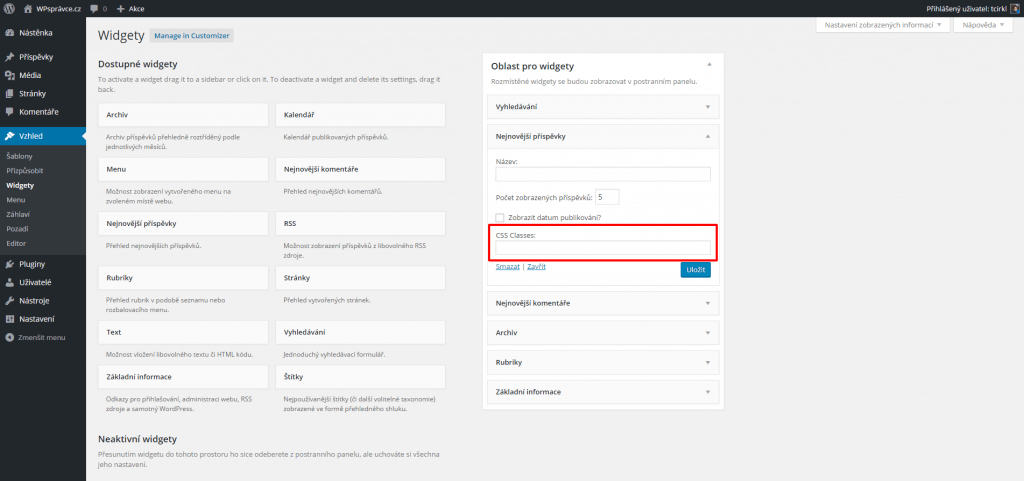Open the Nápověda help dropdown
Viewport: 1024px width, 481px height.
[x=984, y=25]
